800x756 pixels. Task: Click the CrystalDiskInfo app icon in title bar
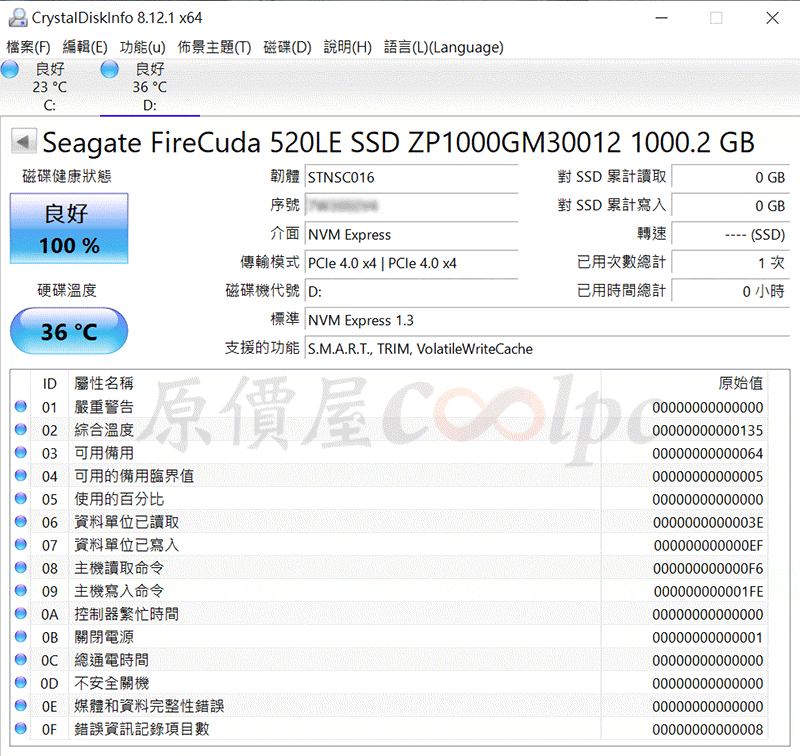(18, 18)
